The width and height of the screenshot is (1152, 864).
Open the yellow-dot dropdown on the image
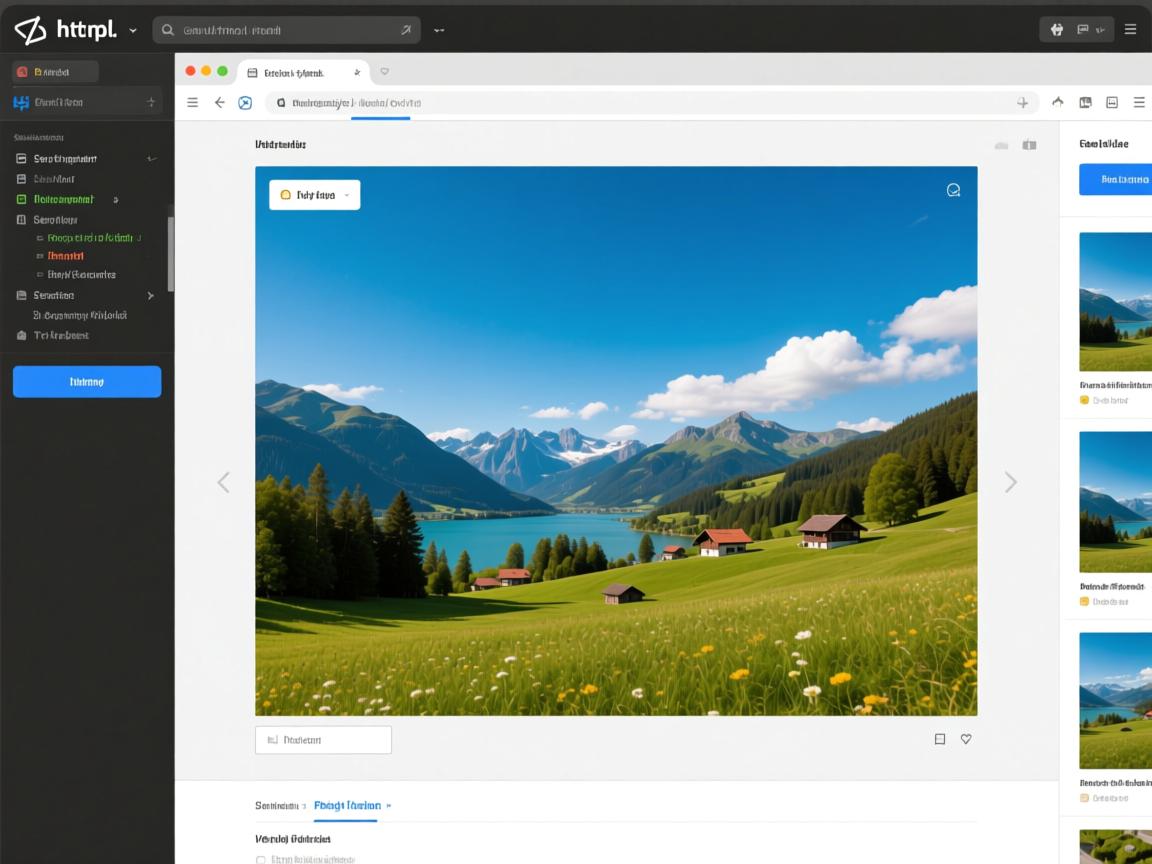click(314, 195)
